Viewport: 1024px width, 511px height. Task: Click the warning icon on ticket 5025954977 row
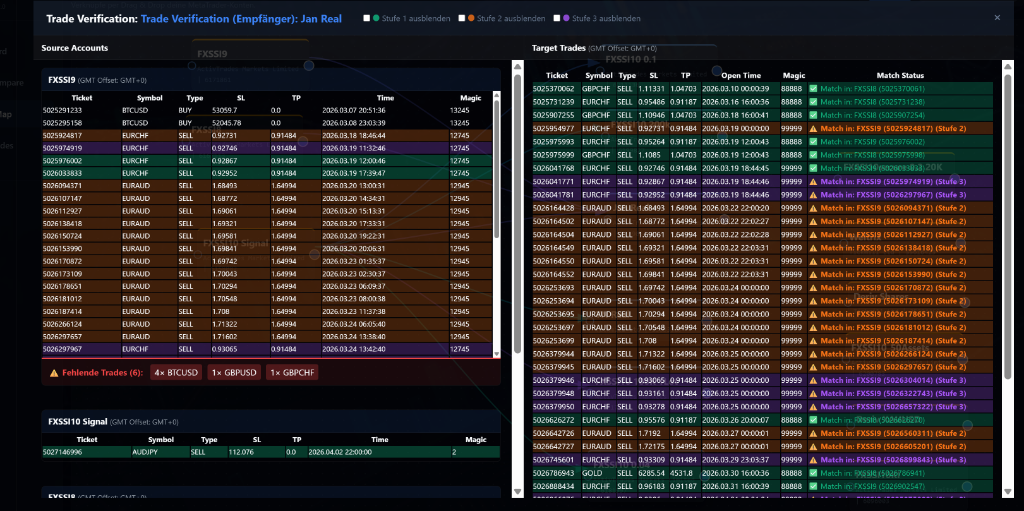[x=814, y=128]
